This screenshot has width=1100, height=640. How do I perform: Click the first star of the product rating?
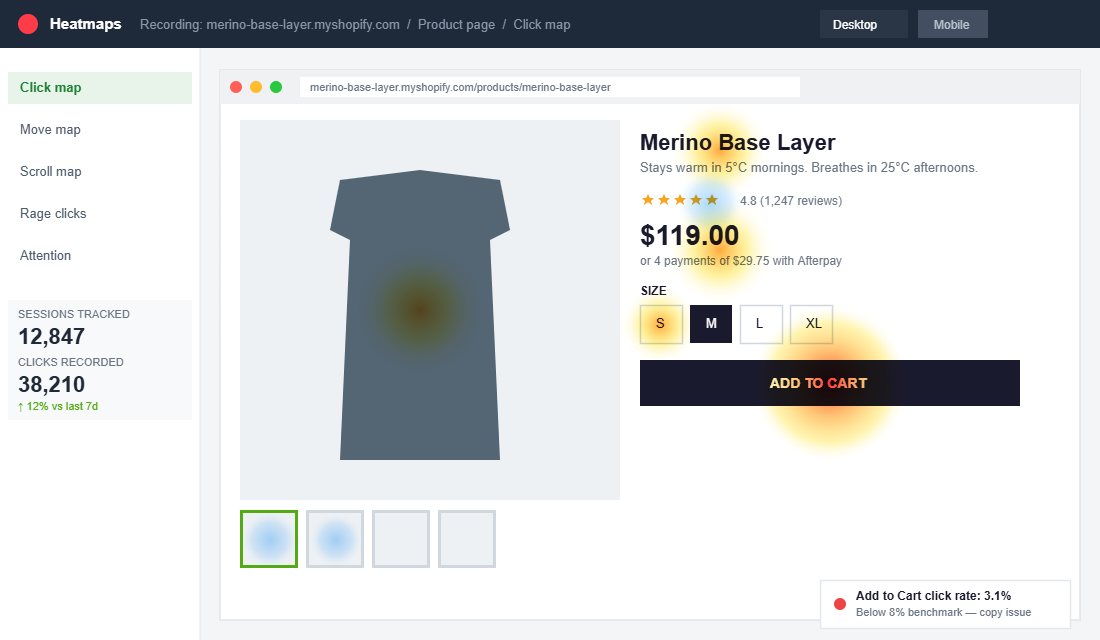coord(648,200)
